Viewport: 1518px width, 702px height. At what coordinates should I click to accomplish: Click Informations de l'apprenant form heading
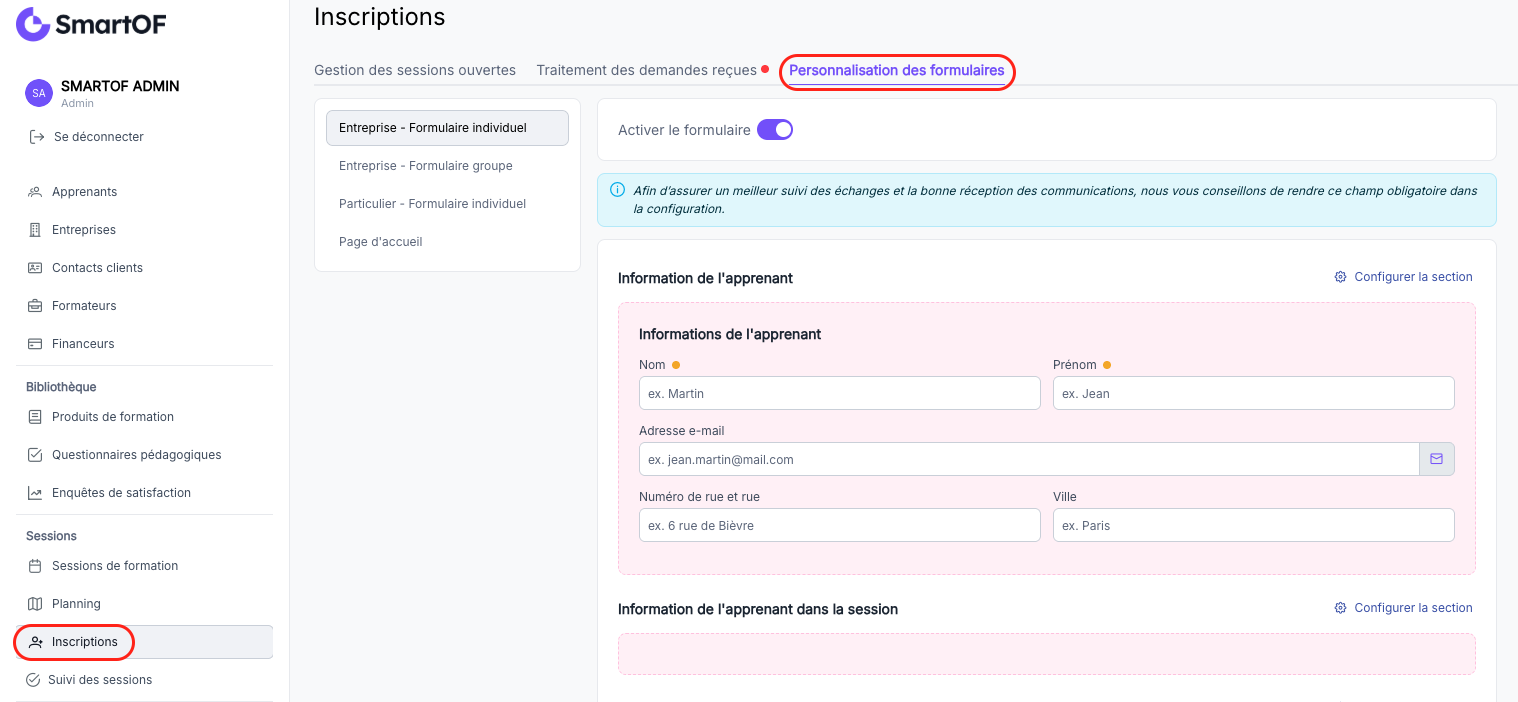pyautogui.click(x=730, y=334)
